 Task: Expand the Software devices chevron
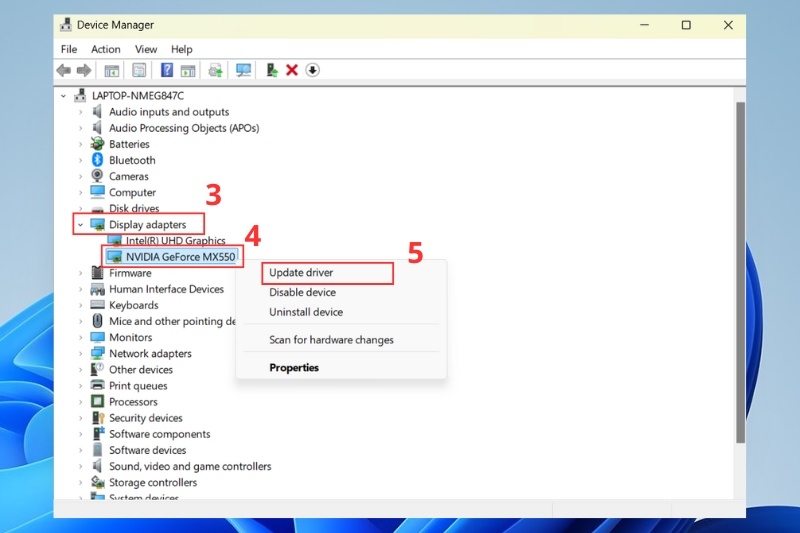pos(80,450)
